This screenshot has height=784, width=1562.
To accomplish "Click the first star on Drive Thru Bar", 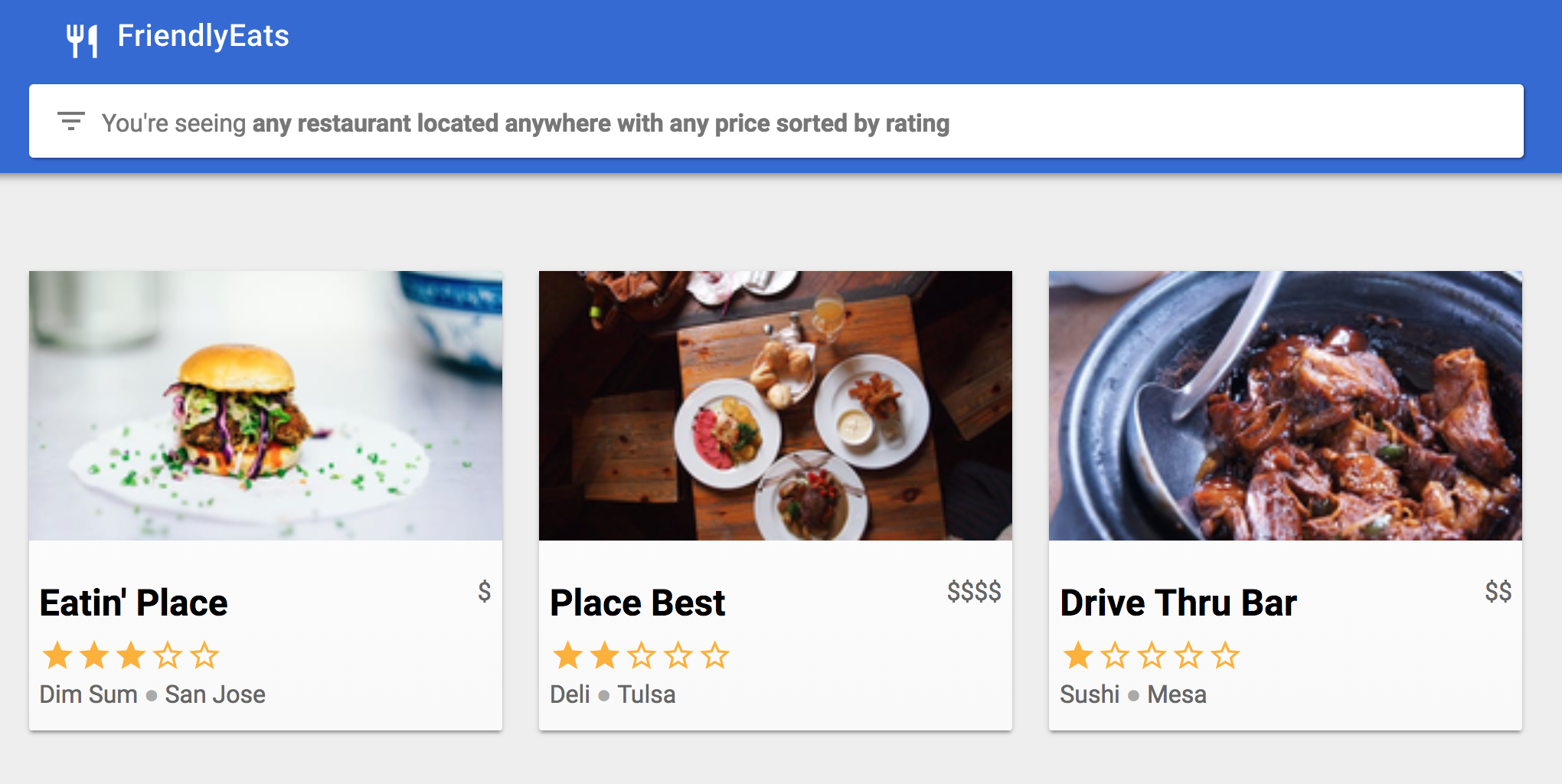I will point(1078,656).
